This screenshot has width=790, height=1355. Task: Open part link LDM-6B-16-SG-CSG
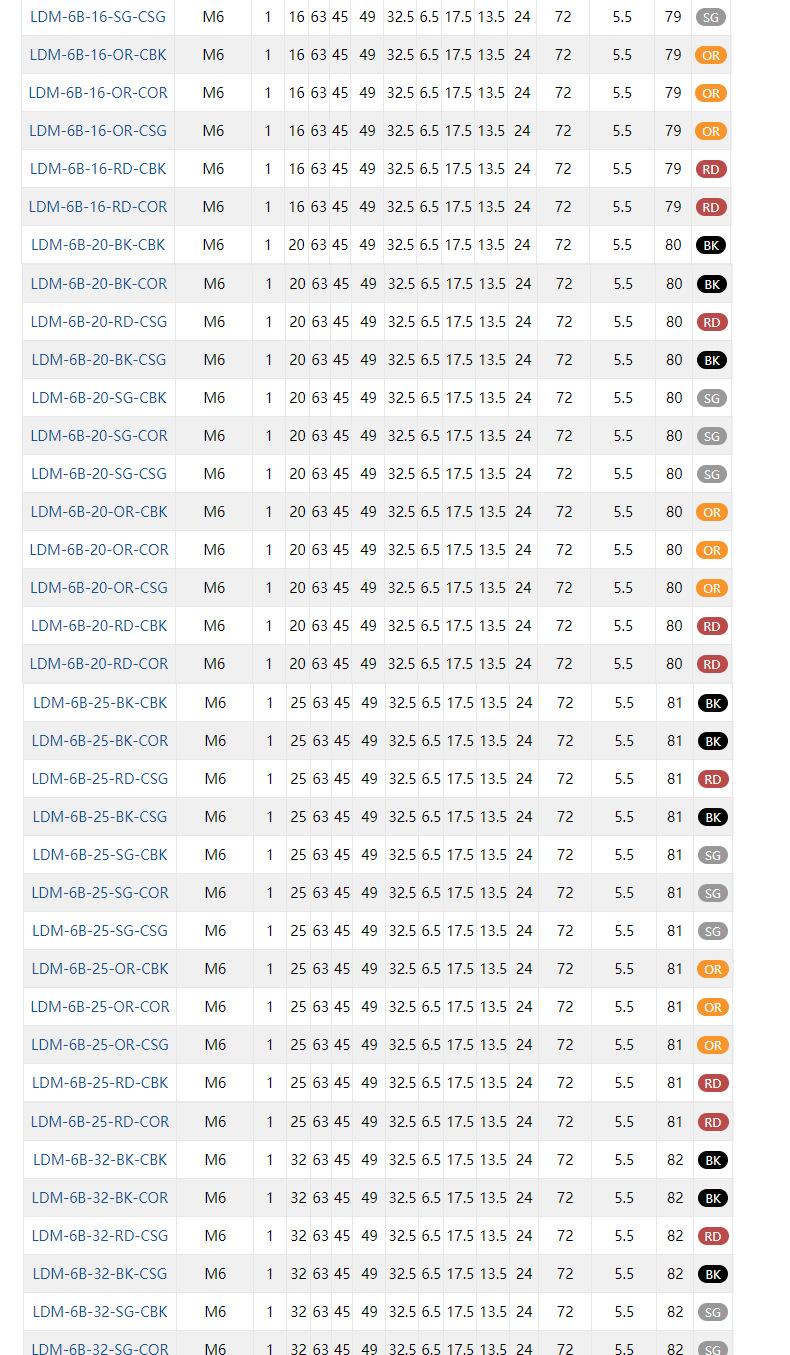[x=98, y=17]
